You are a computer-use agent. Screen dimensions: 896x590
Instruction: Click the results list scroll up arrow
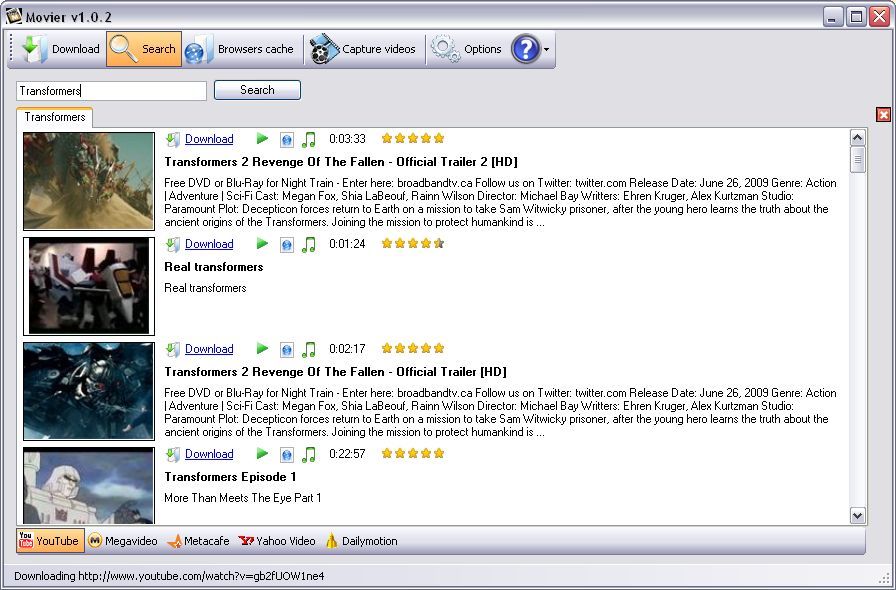click(x=858, y=138)
